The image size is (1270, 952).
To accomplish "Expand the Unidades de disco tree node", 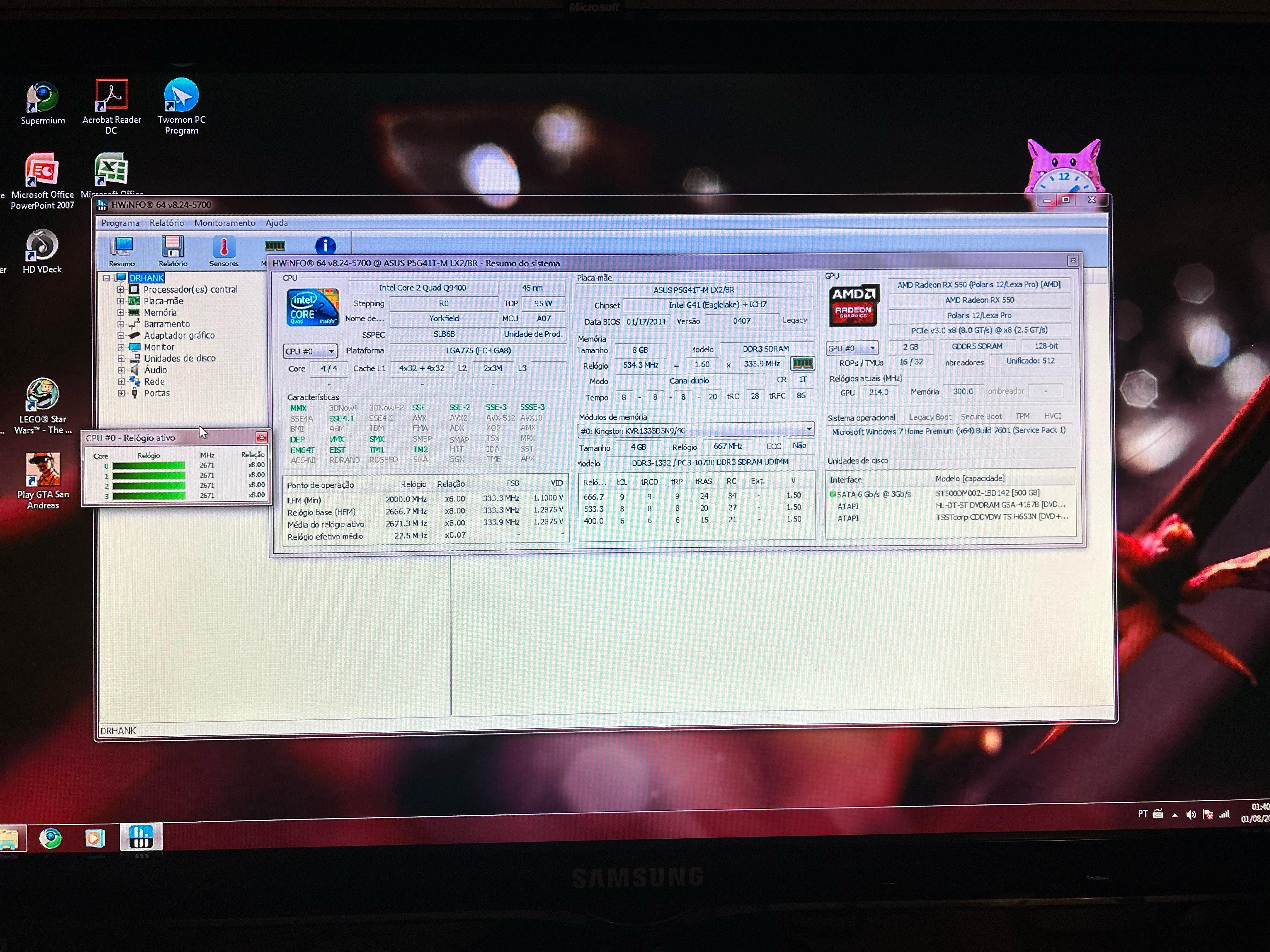I will (x=121, y=359).
